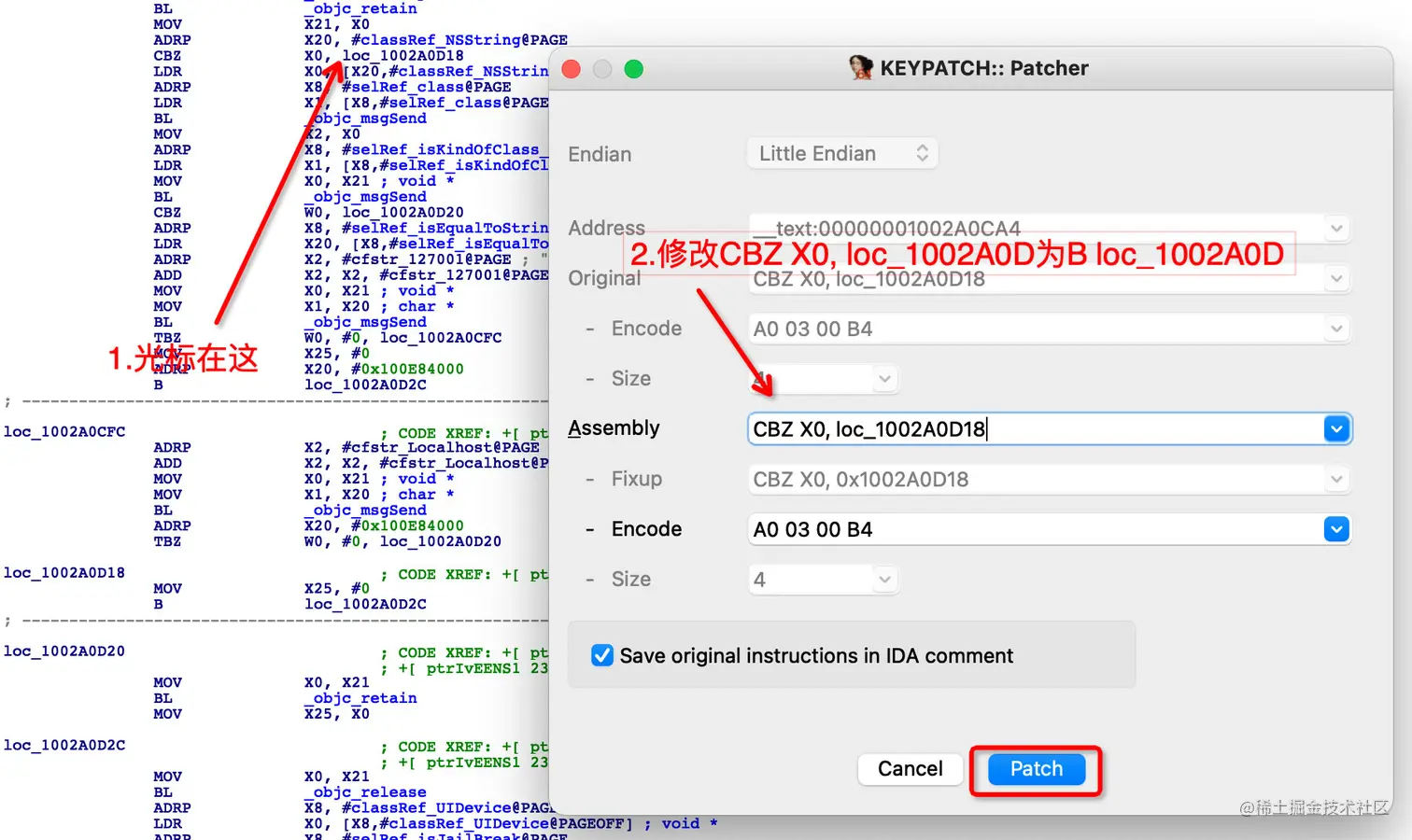Viewport: 1412px width, 840px height.
Task: Expand the Original instruction combo arrow
Action: (1336, 279)
